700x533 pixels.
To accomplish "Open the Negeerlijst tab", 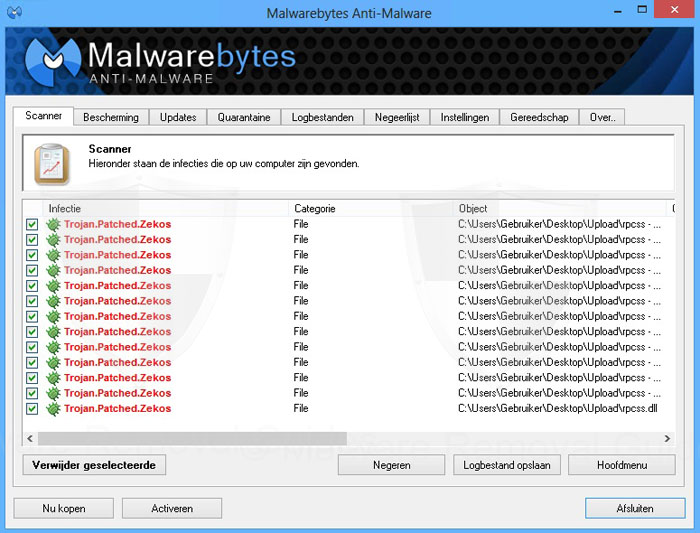I will [397, 117].
